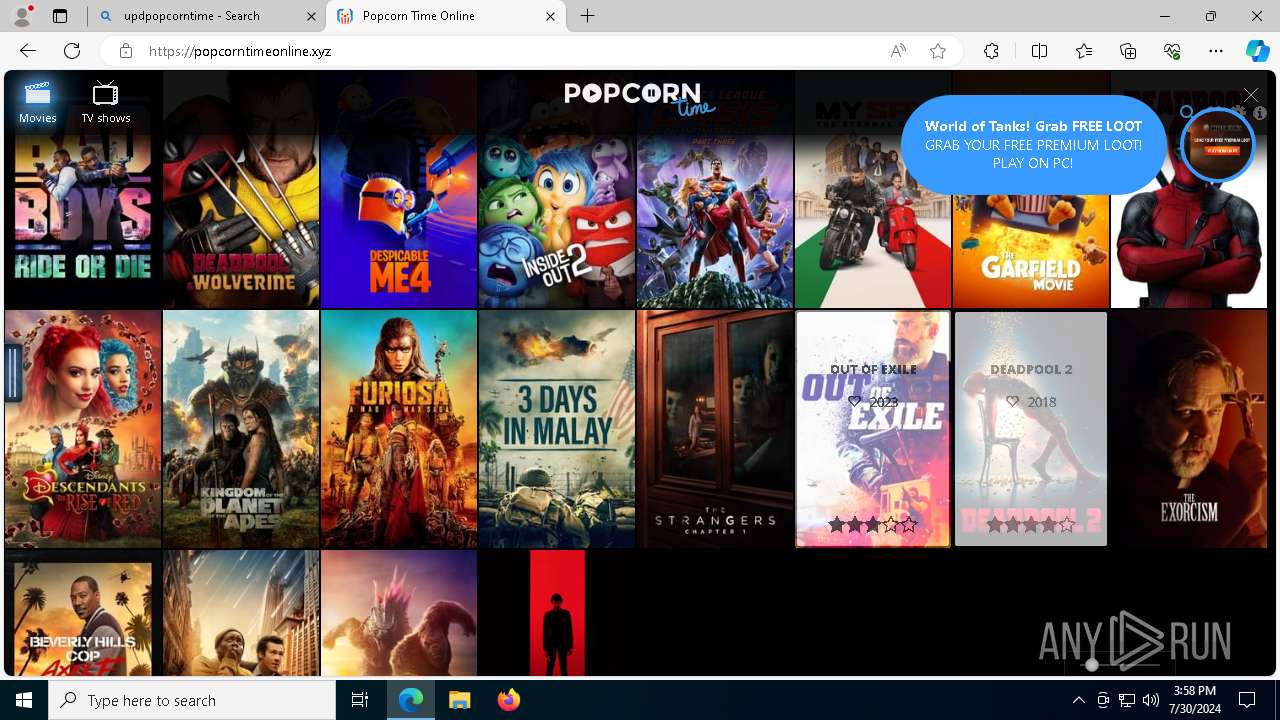The width and height of the screenshot is (1280, 720).
Task: Close the Popcorn Time Online tab
Action: pos(550,16)
